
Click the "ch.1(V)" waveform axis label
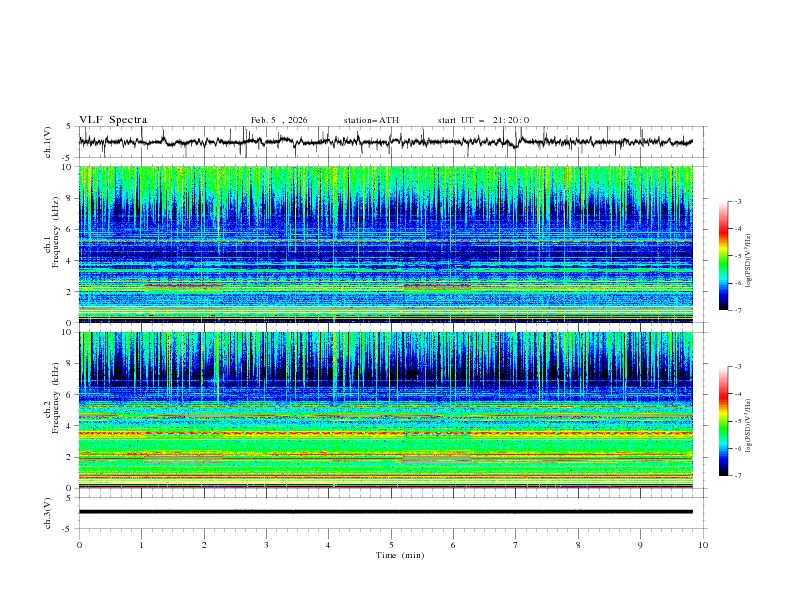[x=48, y=142]
